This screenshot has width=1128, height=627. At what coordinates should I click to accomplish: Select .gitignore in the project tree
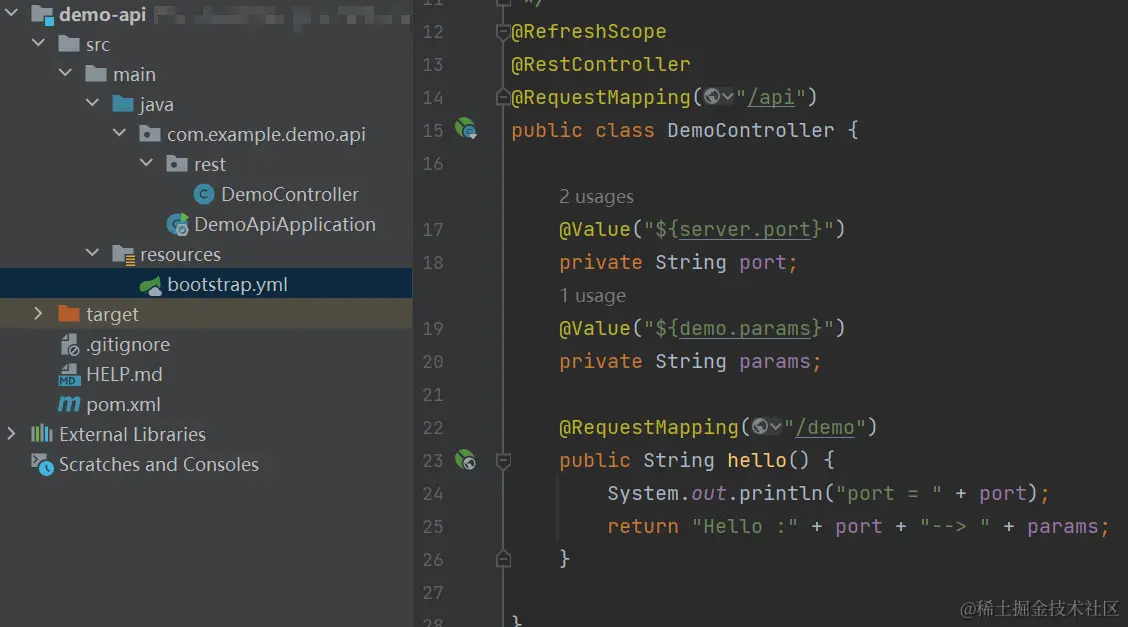(128, 345)
